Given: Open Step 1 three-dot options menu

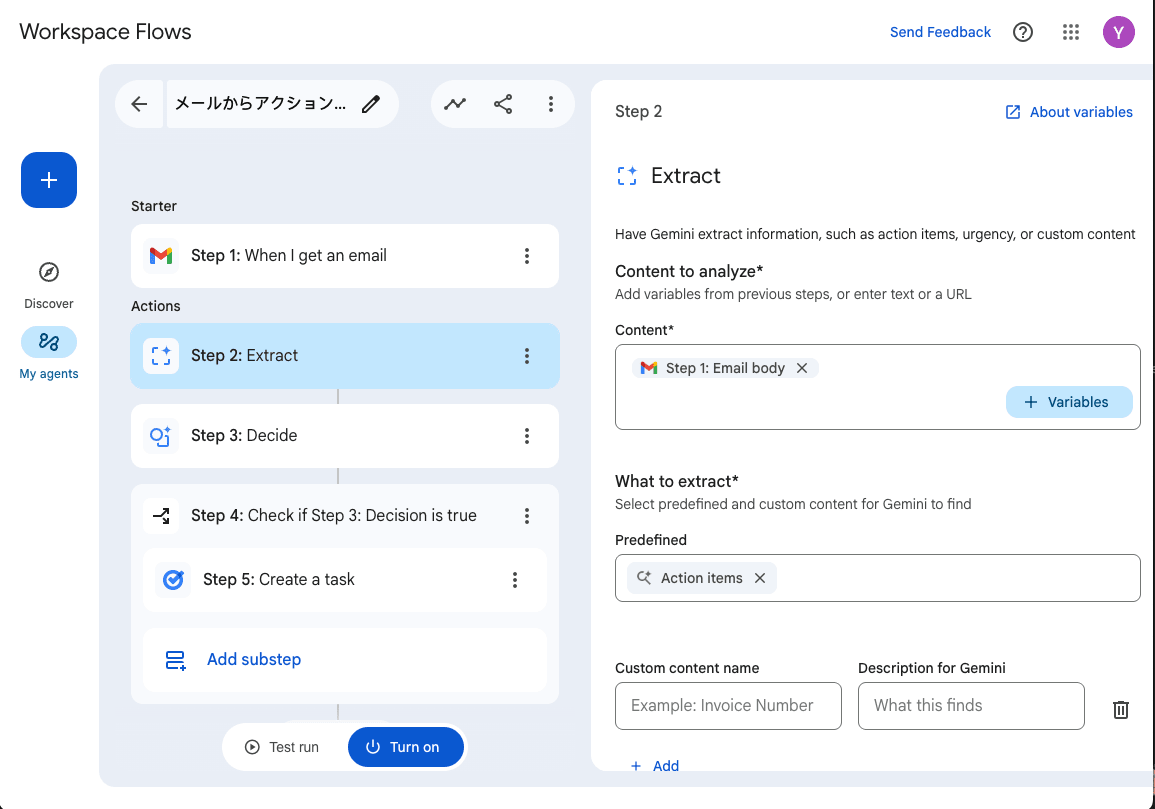Looking at the screenshot, I should pos(527,256).
